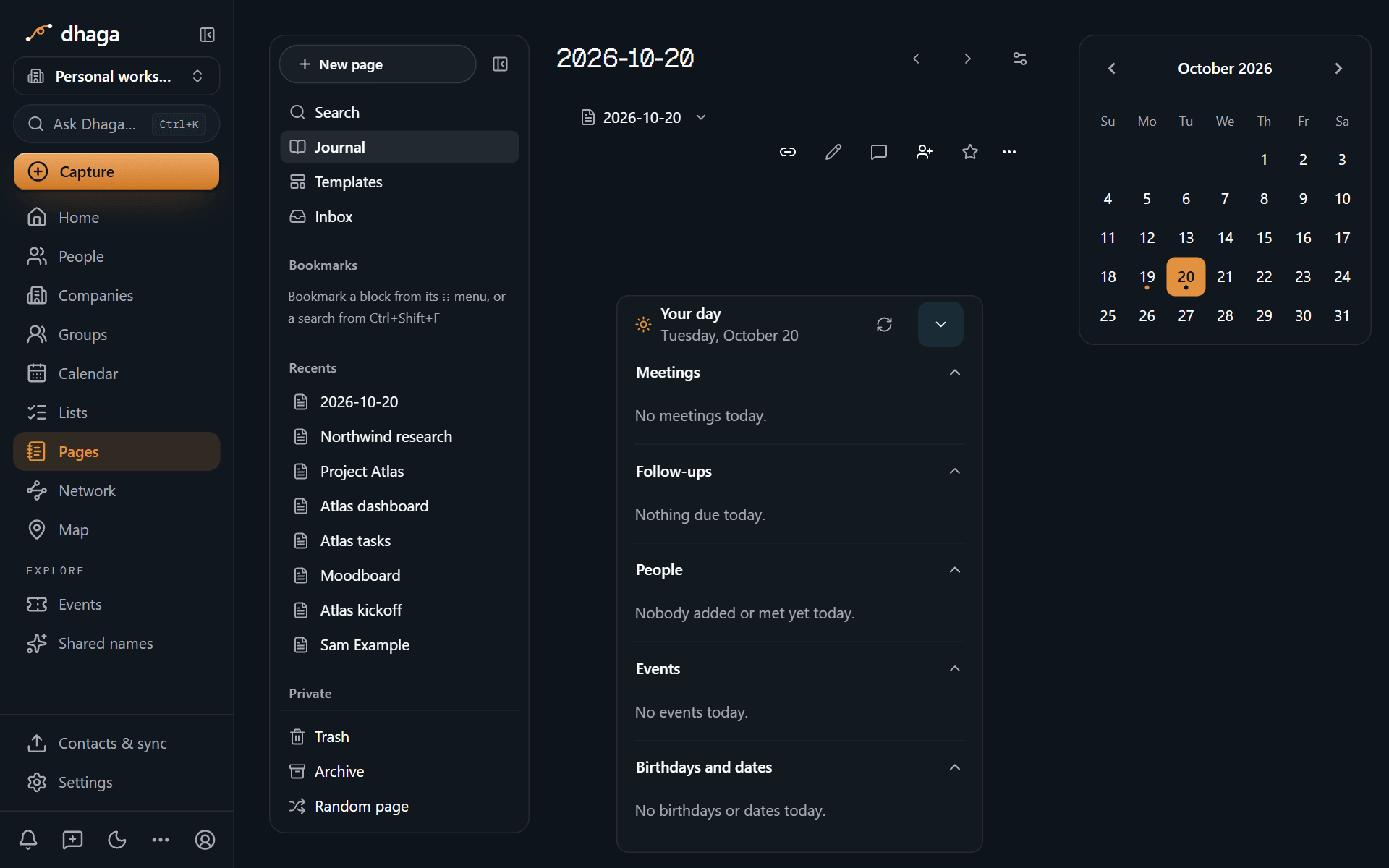Open Templates in the pages panel
Image resolution: width=1389 pixels, height=868 pixels.
point(399,182)
